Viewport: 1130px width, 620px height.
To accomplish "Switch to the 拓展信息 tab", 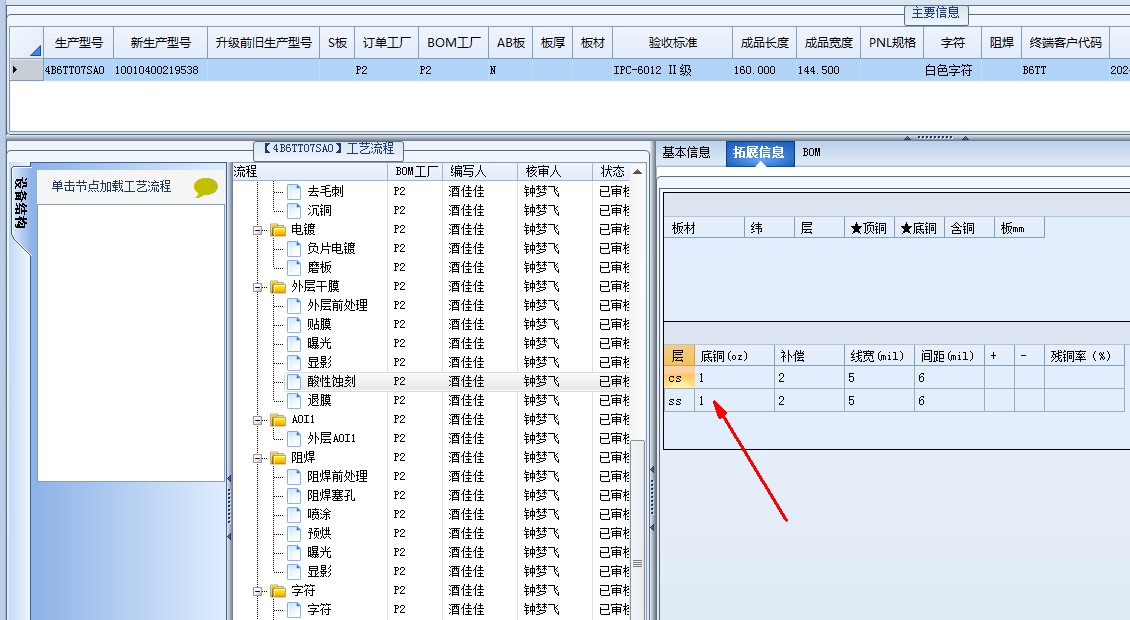I will (x=759, y=153).
